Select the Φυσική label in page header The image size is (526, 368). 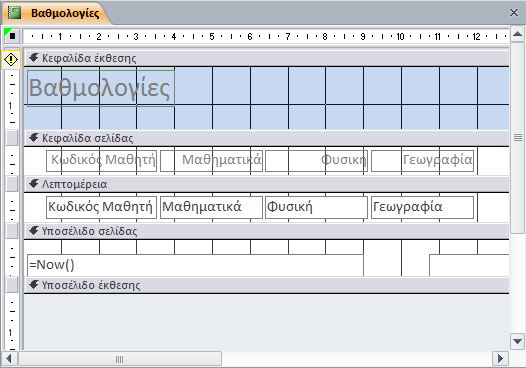click(x=316, y=161)
